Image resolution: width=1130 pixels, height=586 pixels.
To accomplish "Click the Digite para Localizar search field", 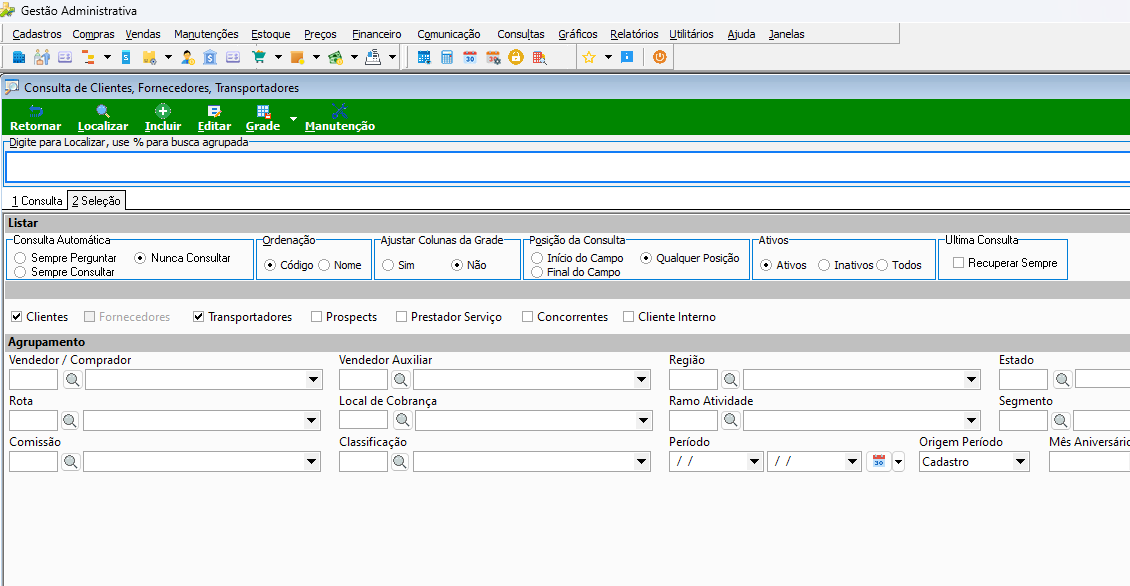I will coord(568,167).
